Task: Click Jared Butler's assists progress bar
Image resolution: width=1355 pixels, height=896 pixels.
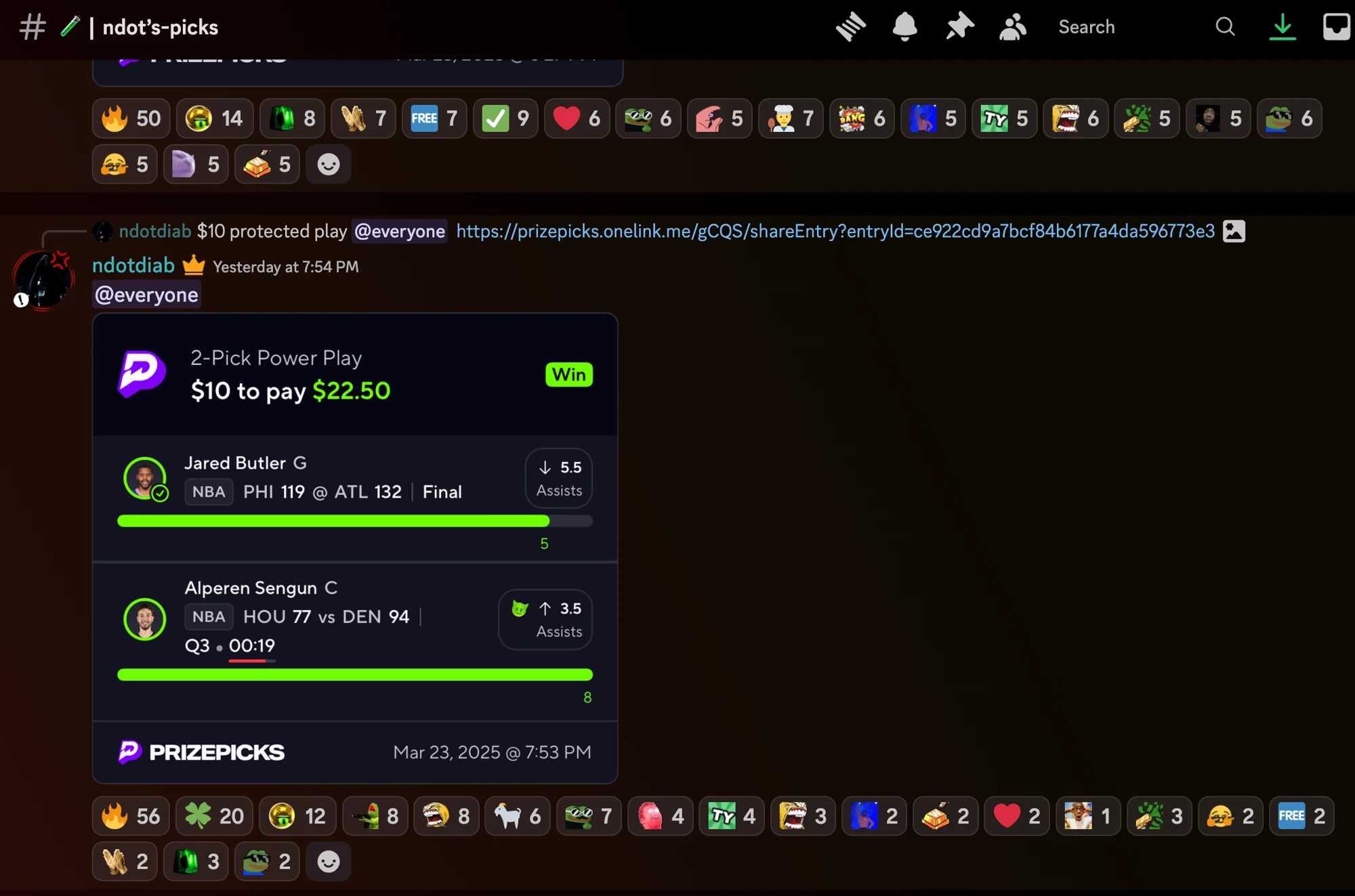Action: (355, 521)
